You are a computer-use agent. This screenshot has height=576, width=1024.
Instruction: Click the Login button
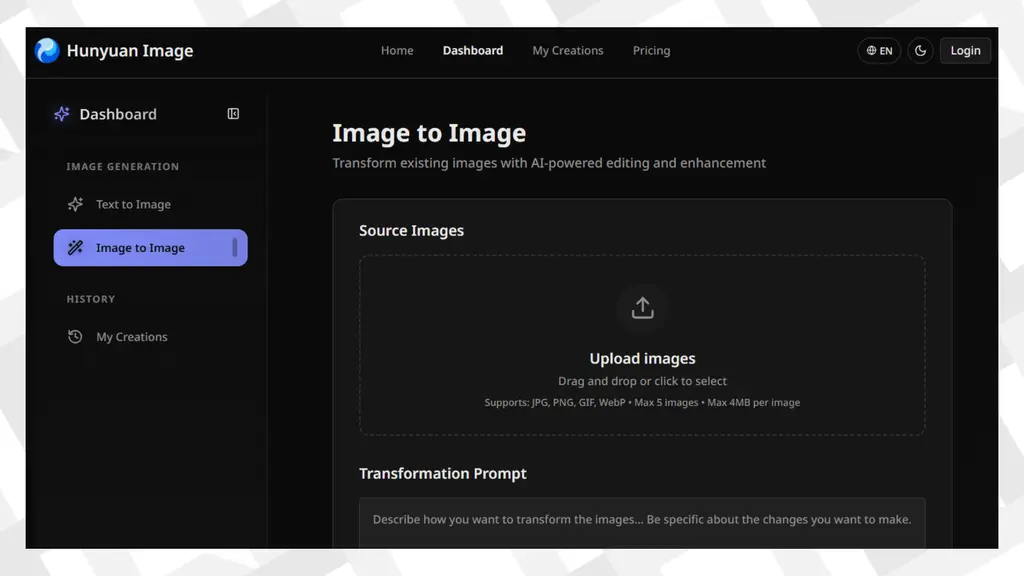[x=965, y=50]
